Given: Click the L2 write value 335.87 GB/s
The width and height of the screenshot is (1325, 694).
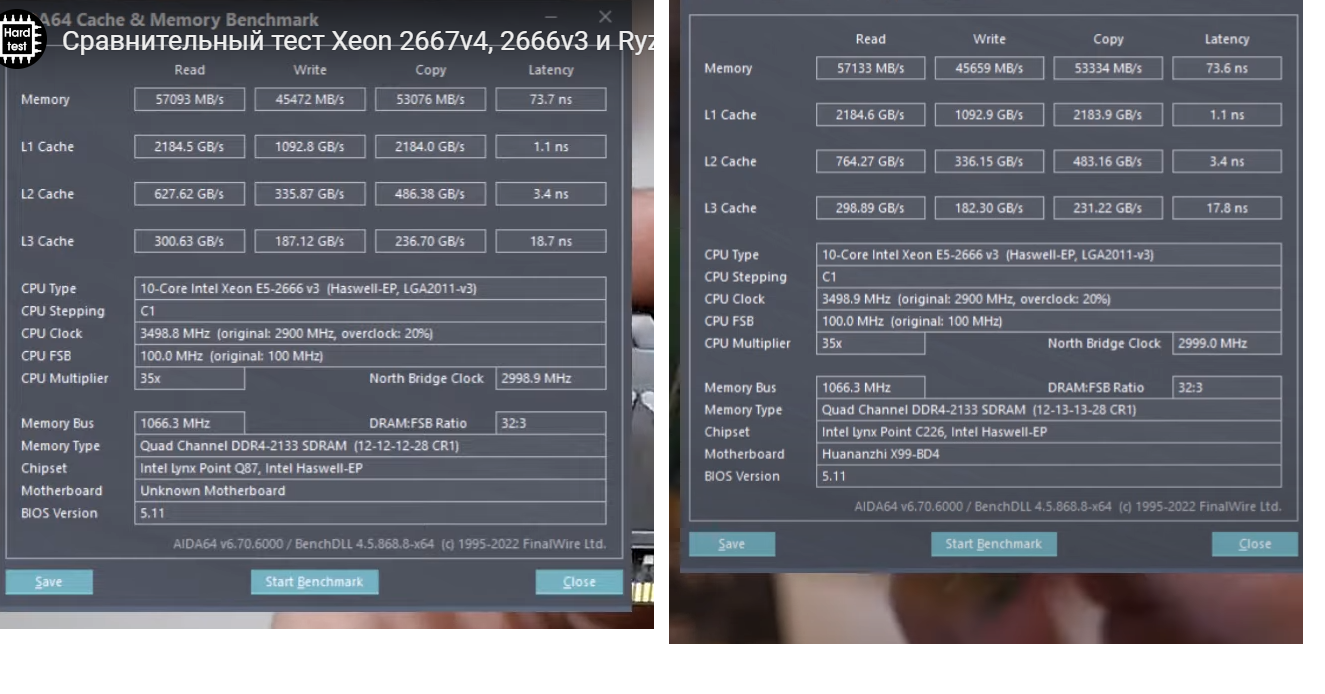Looking at the screenshot, I should click(310, 194).
